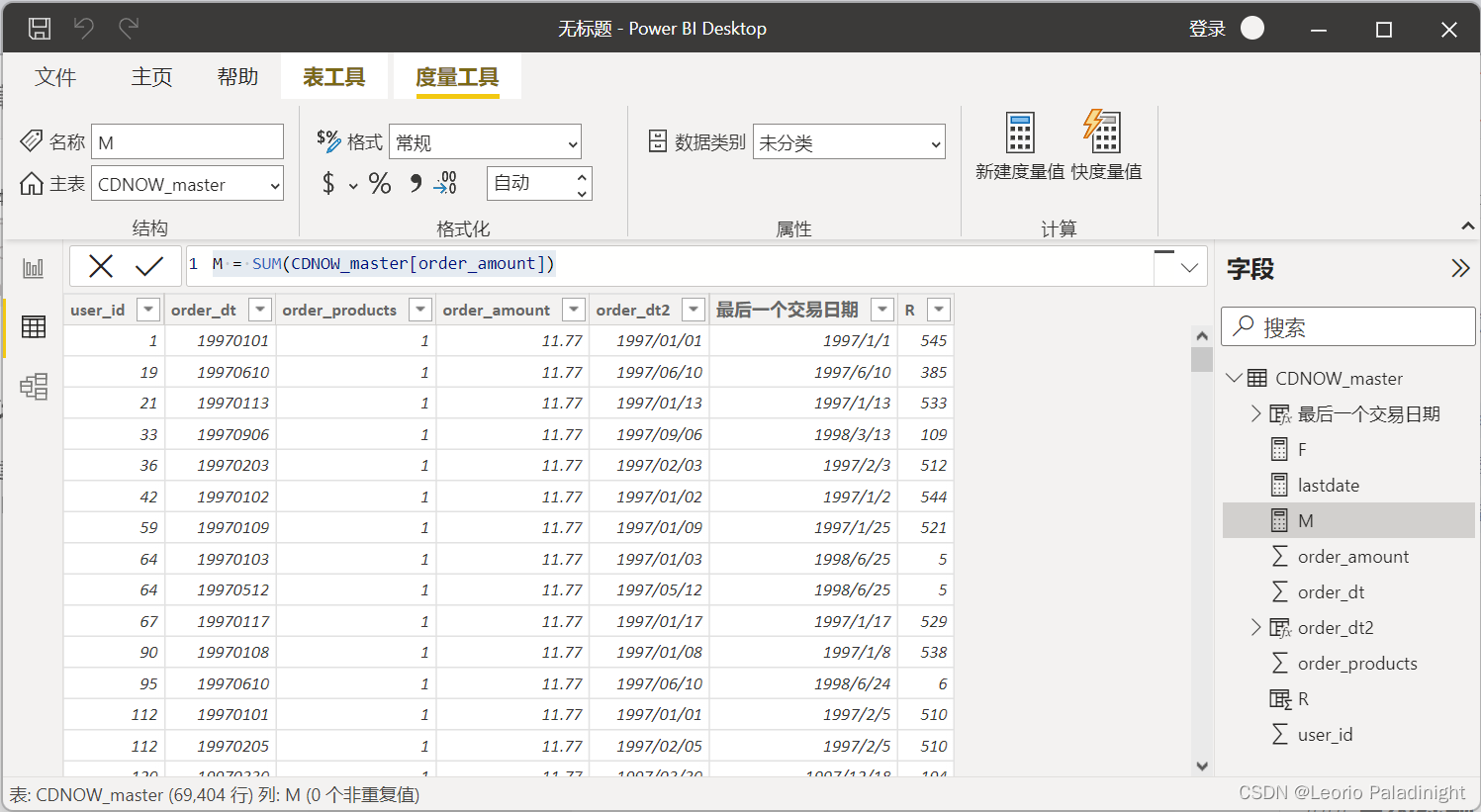Click table scrollbar down arrow
Image resolution: width=1481 pixels, height=812 pixels.
click(1202, 766)
